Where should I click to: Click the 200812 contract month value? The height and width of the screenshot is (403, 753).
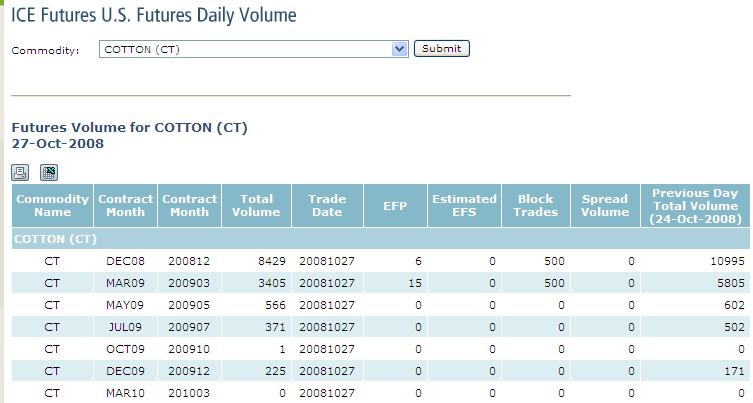coord(189,261)
